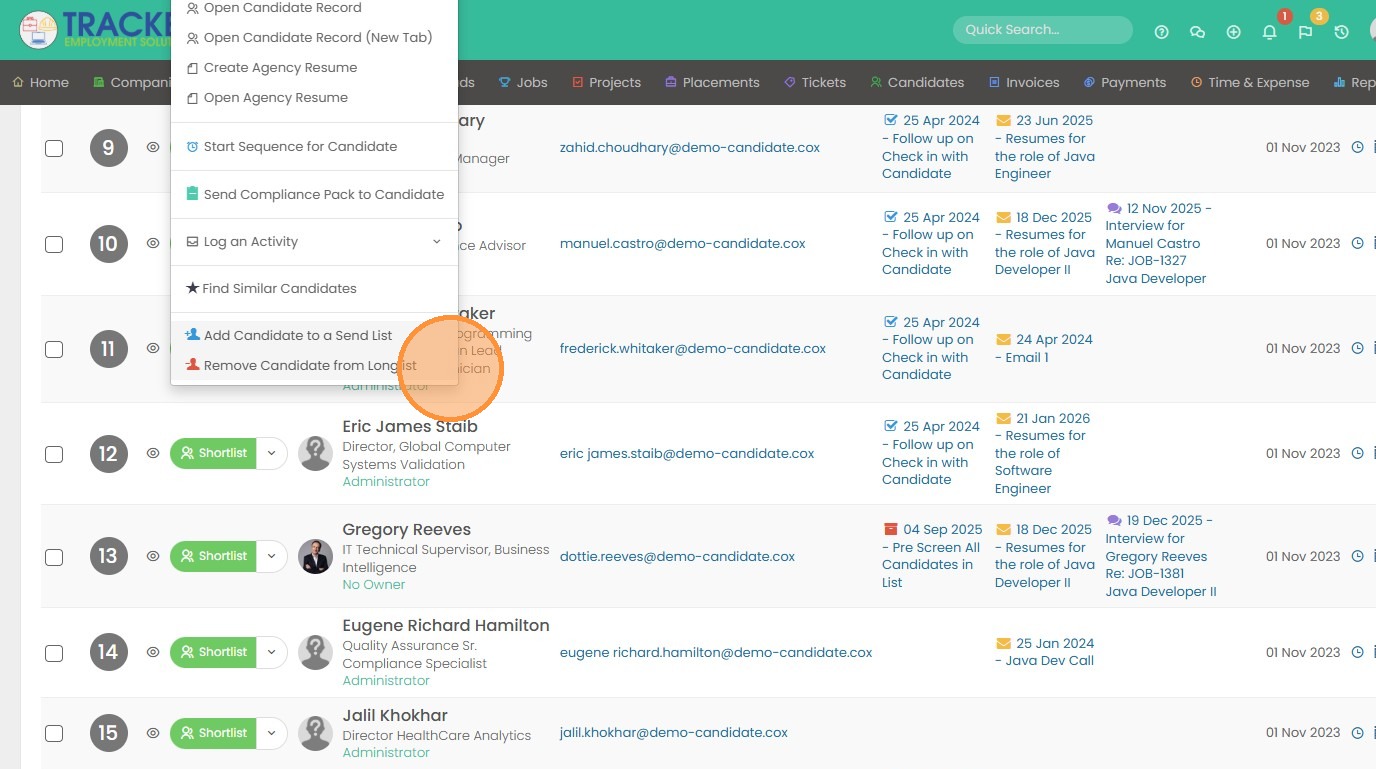Select Open Agency Resume from menu
Viewport: 1376px width, 769px height.
coord(315,98)
